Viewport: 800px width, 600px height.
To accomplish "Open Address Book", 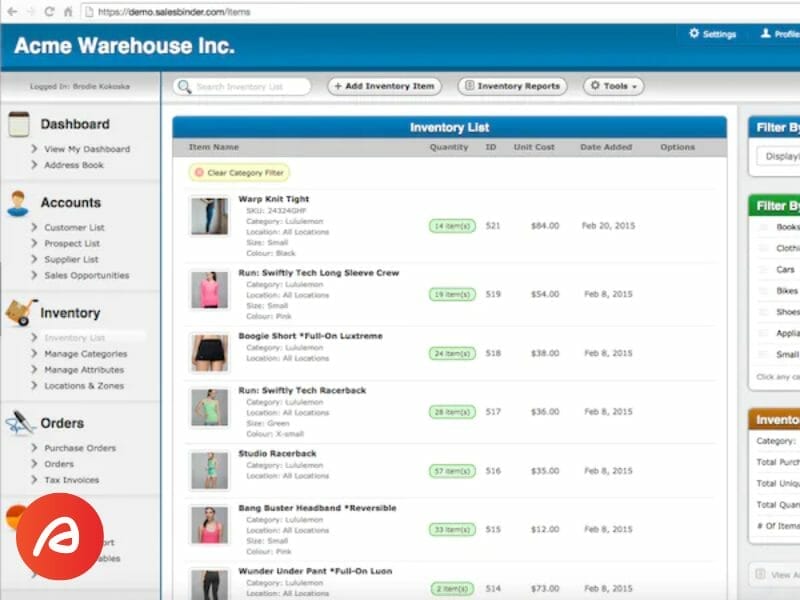I will pos(74,165).
